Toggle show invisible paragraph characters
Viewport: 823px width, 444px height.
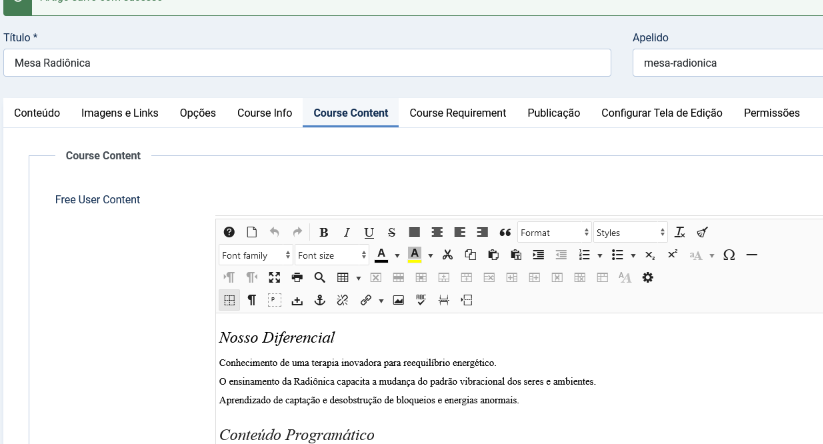[x=252, y=300]
